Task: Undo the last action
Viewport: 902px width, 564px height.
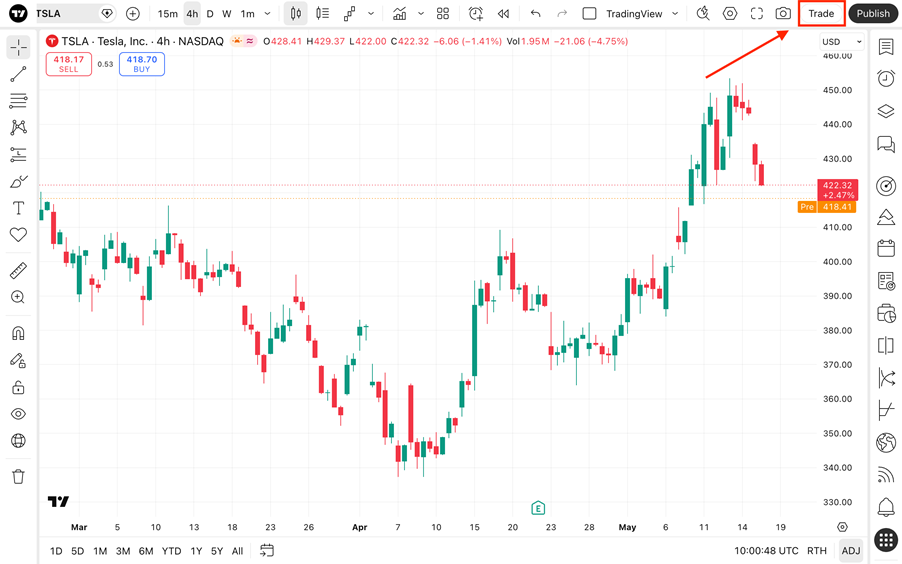Action: click(x=536, y=13)
